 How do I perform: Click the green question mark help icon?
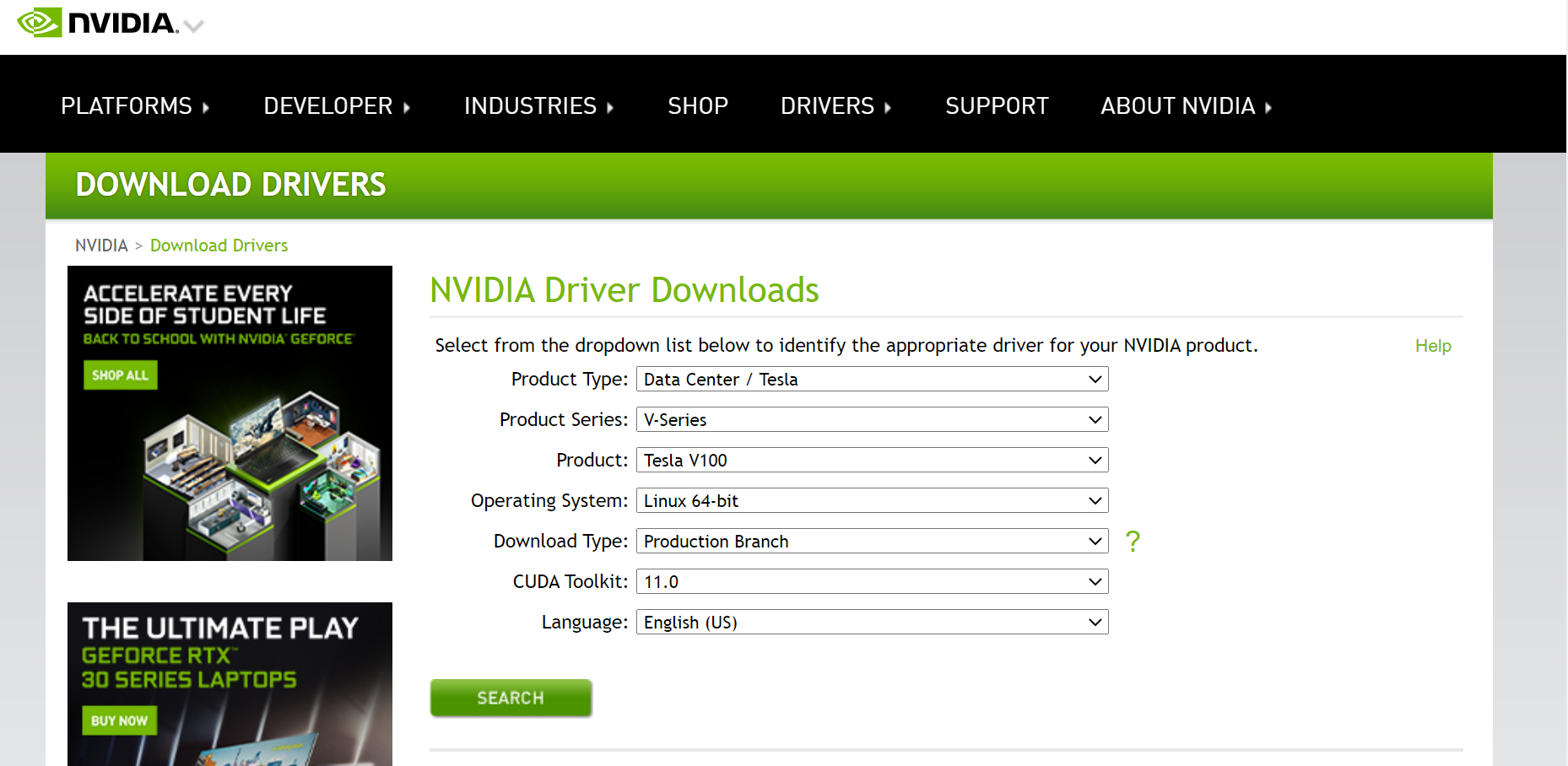coord(1133,541)
